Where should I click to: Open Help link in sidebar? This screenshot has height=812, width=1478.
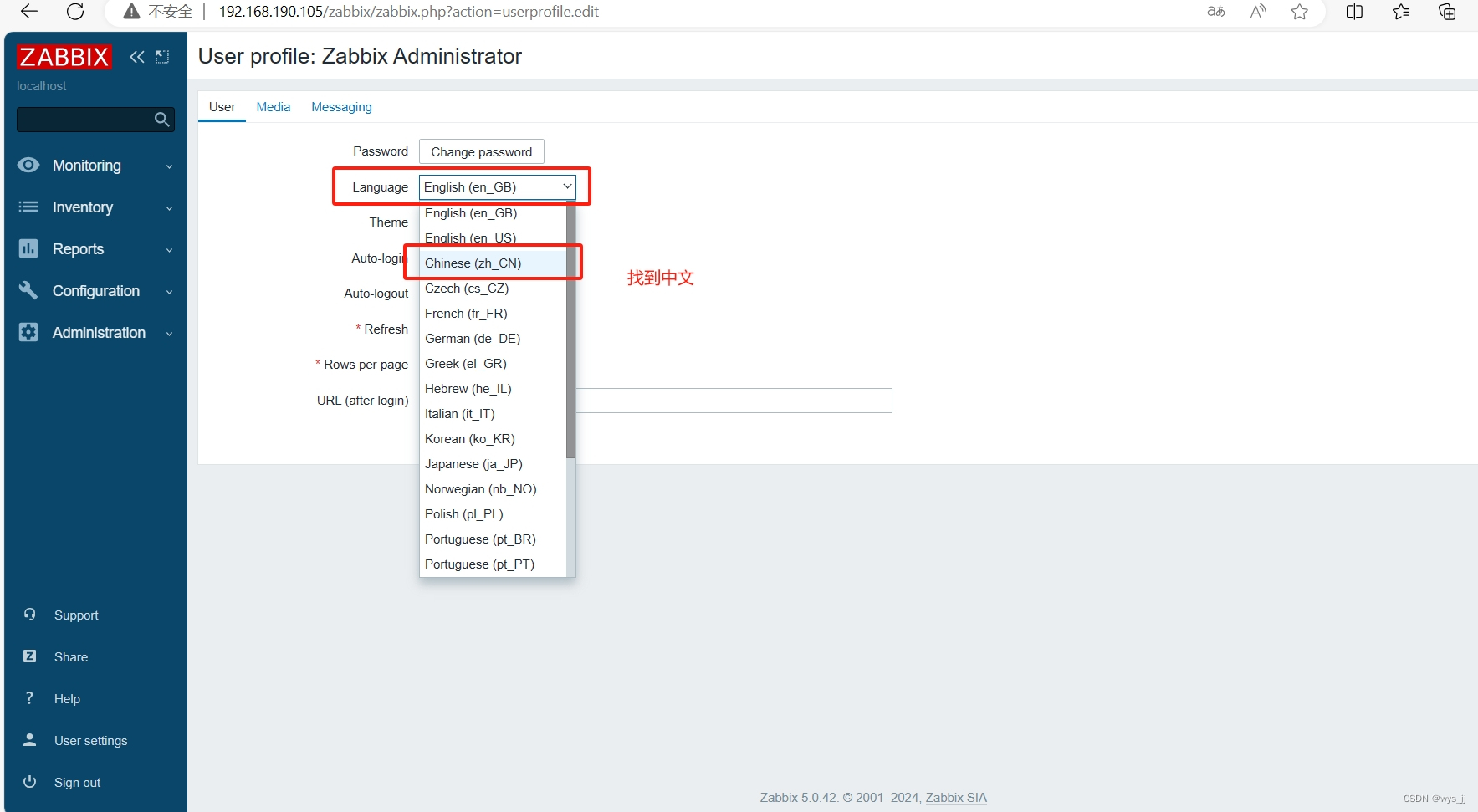pyautogui.click(x=67, y=699)
